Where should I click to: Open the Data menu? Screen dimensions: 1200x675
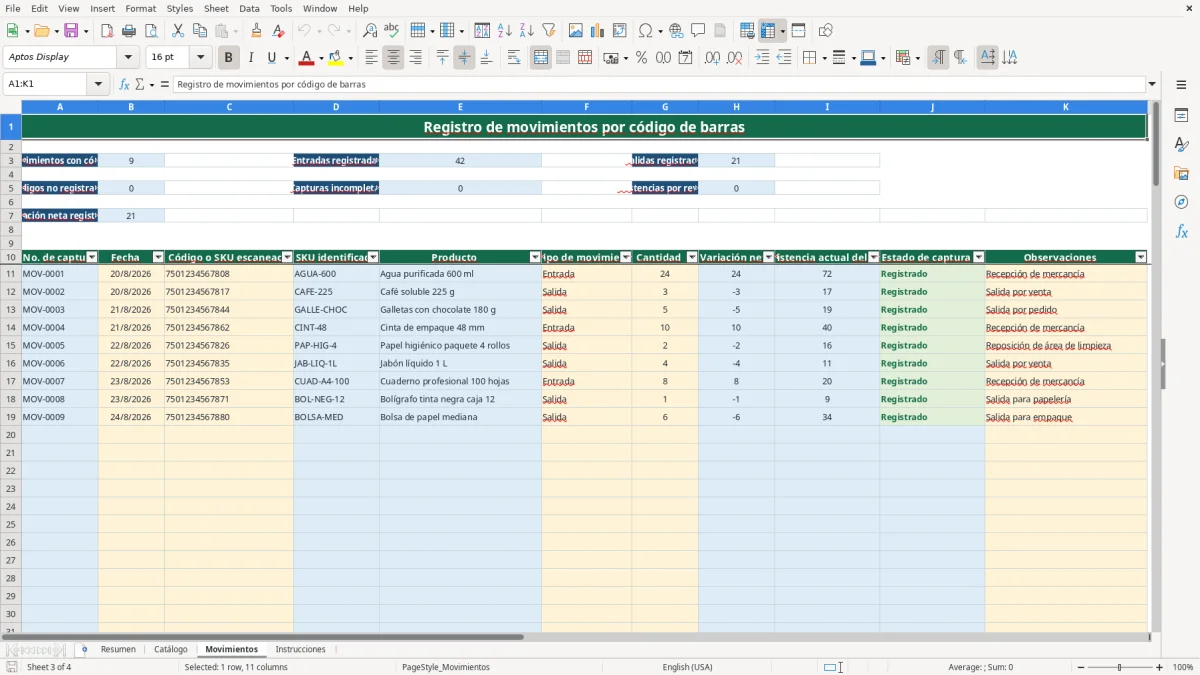pos(249,8)
